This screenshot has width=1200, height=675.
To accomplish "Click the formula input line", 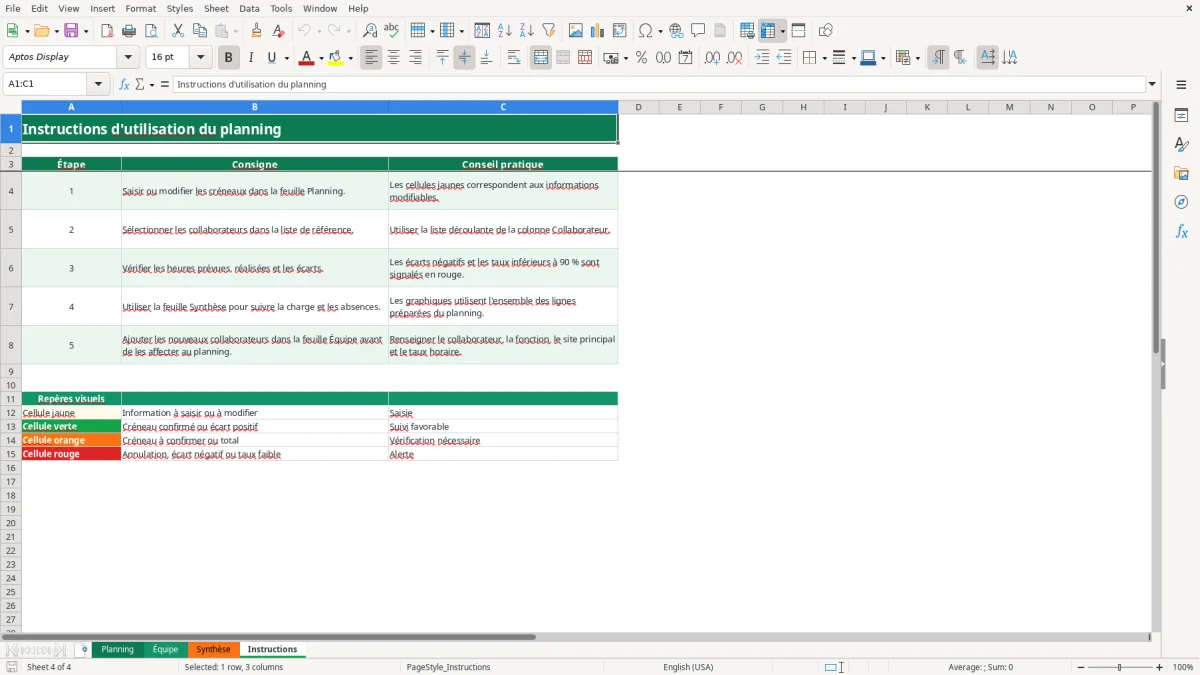I will click(x=659, y=84).
